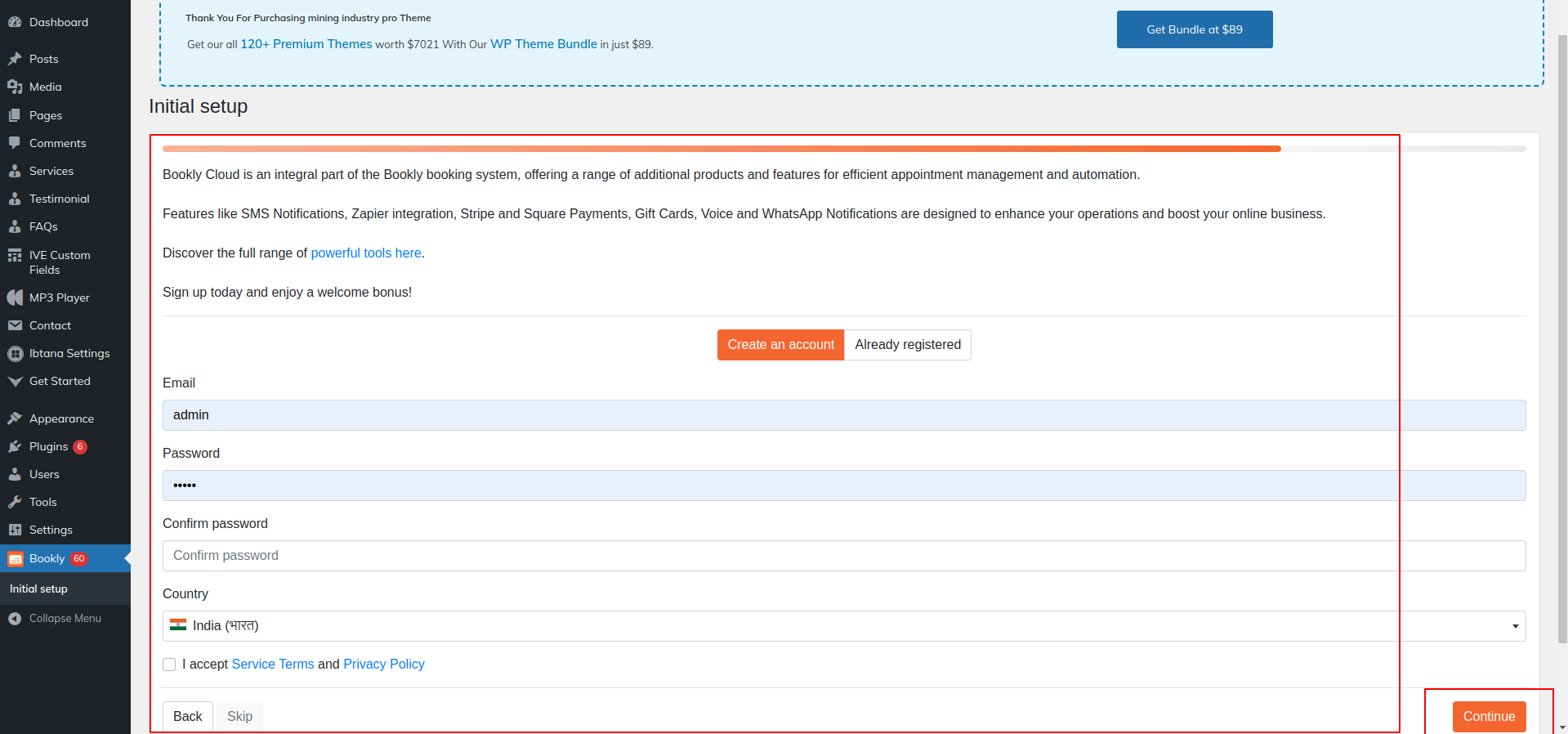Click the MP3 Player icon
Viewport: 1568px width, 734px height.
pyautogui.click(x=15, y=298)
